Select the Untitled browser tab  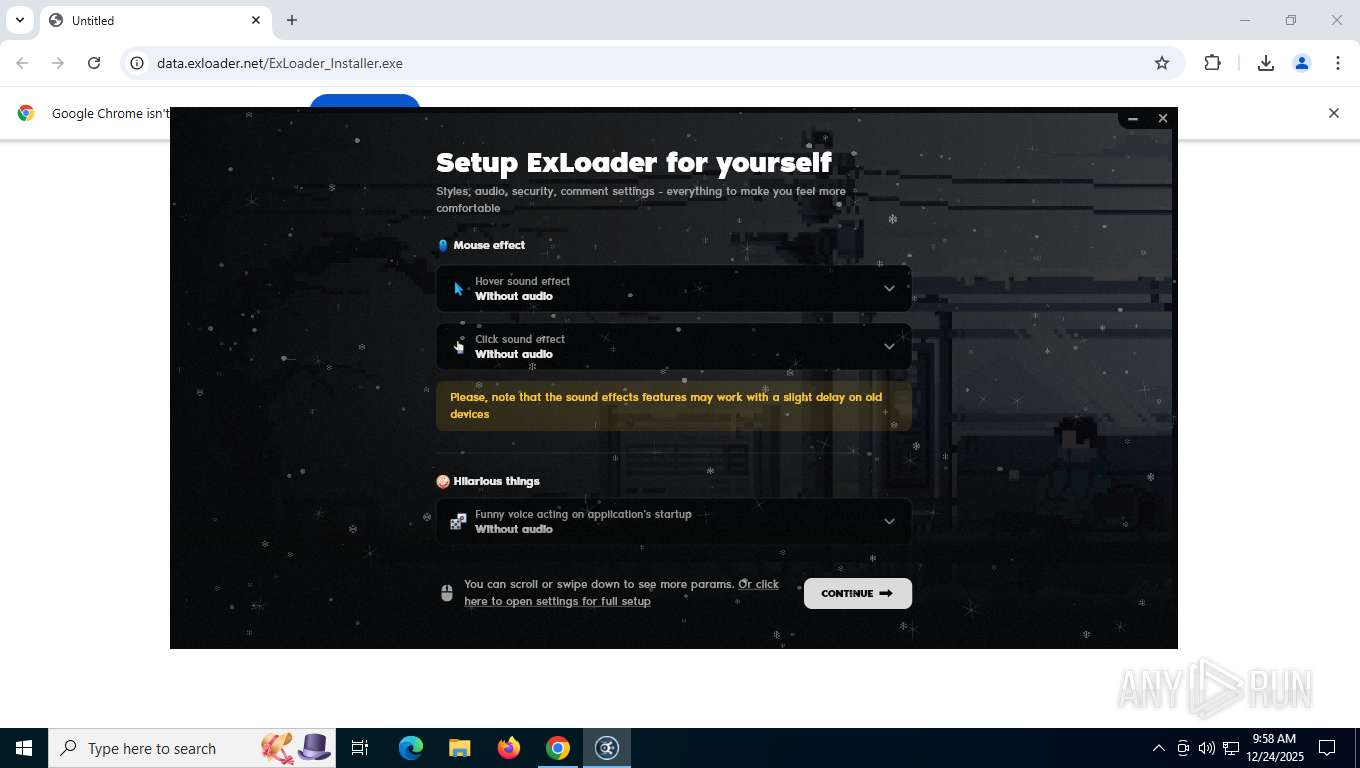(155, 20)
